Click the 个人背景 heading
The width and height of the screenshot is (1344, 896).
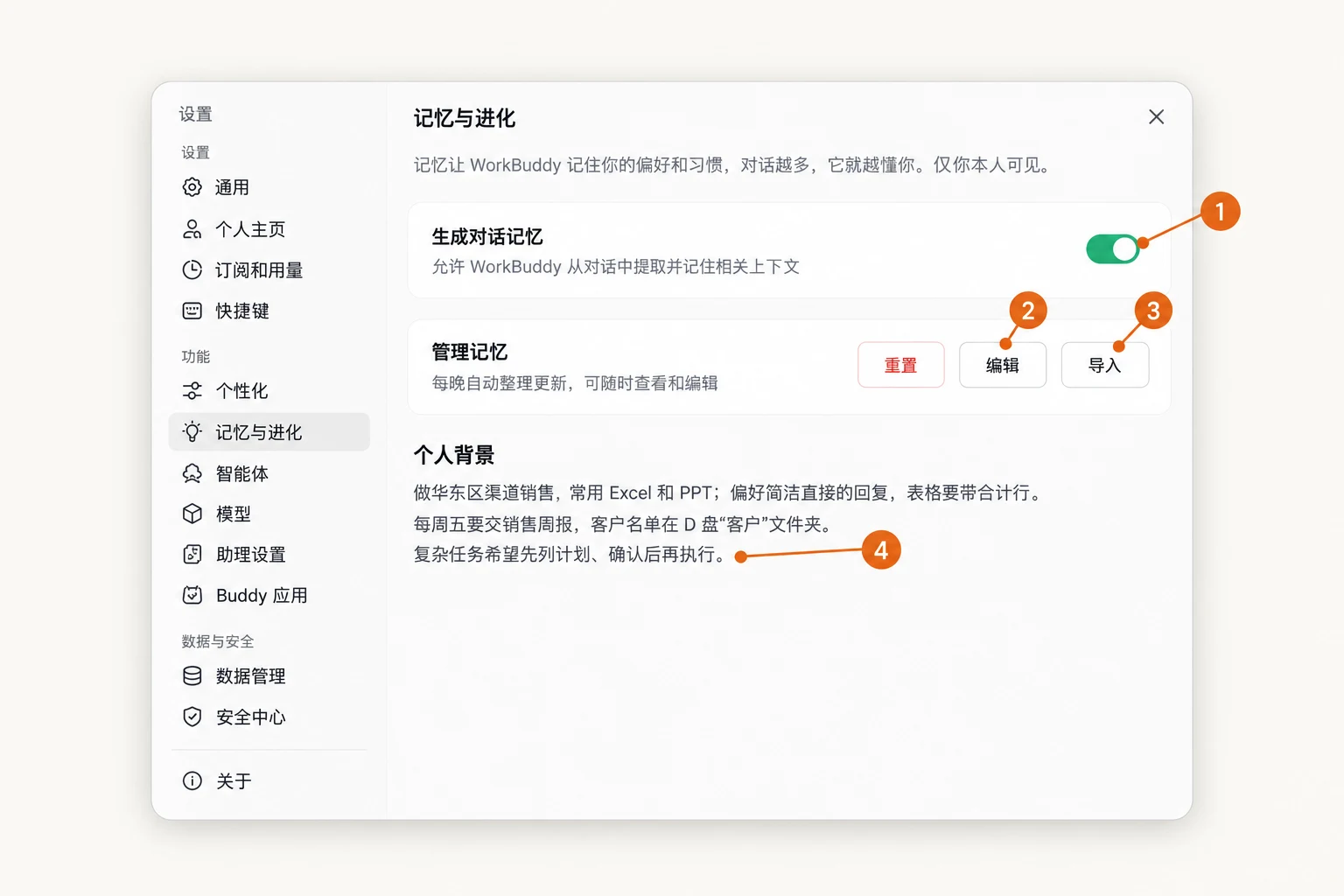(x=454, y=455)
